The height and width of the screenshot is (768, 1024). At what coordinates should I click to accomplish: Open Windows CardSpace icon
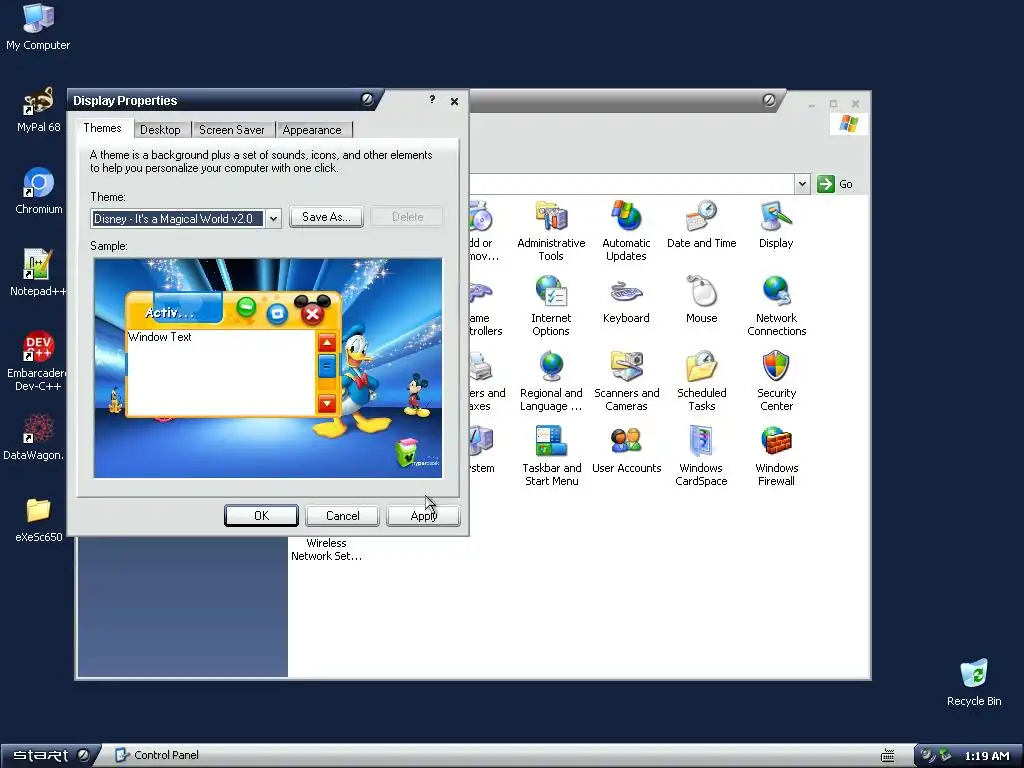[x=701, y=456]
